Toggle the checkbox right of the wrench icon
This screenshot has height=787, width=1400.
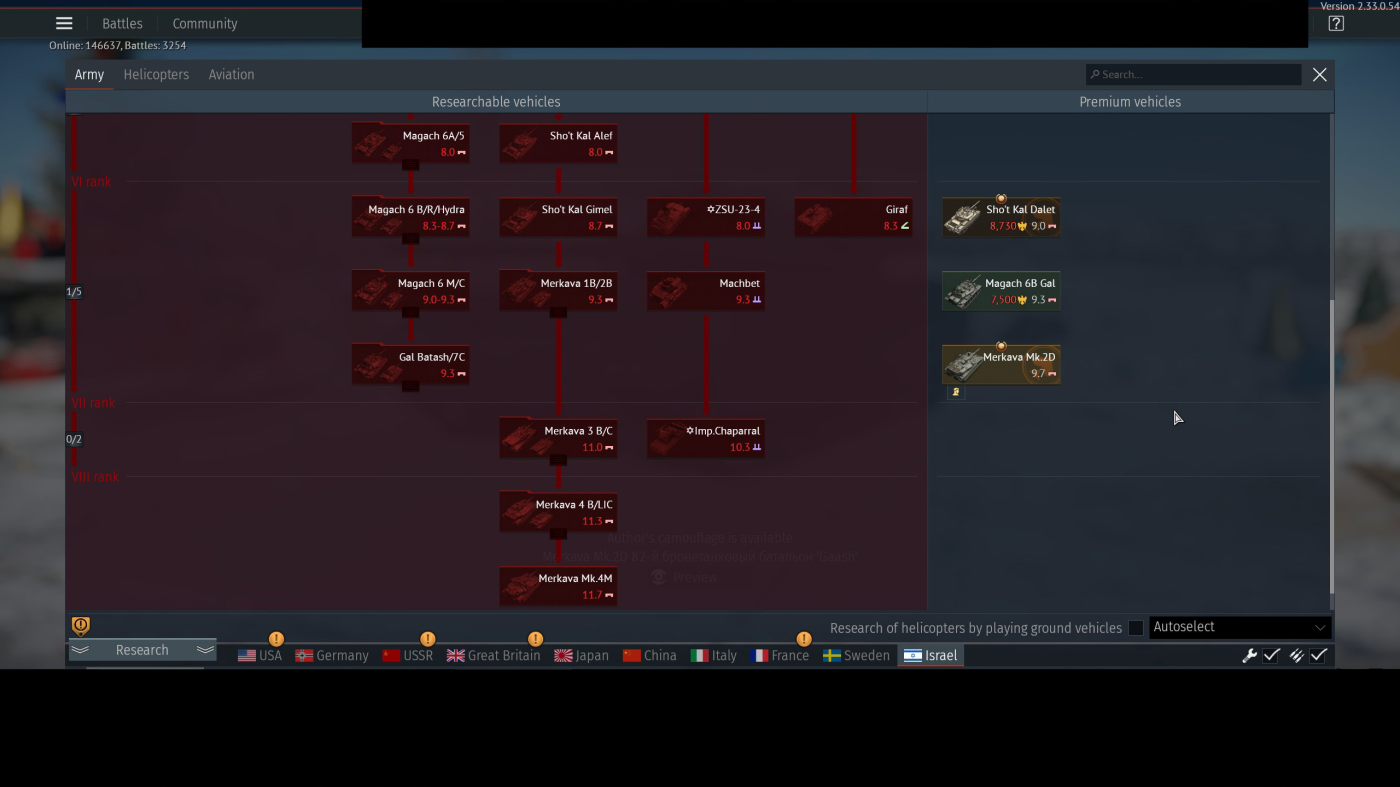tap(1272, 656)
